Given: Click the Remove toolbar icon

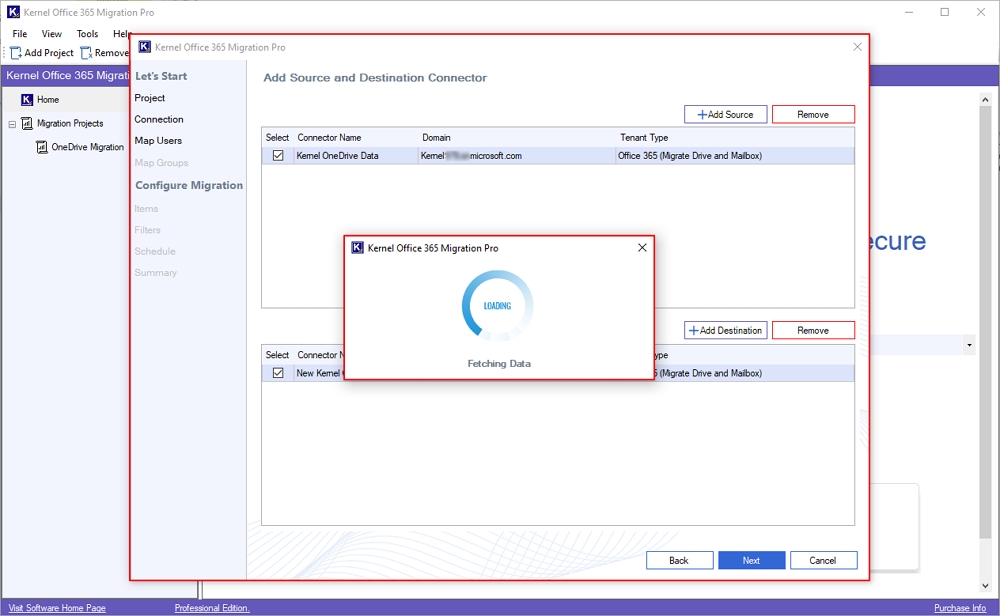Looking at the screenshot, I should click(87, 53).
